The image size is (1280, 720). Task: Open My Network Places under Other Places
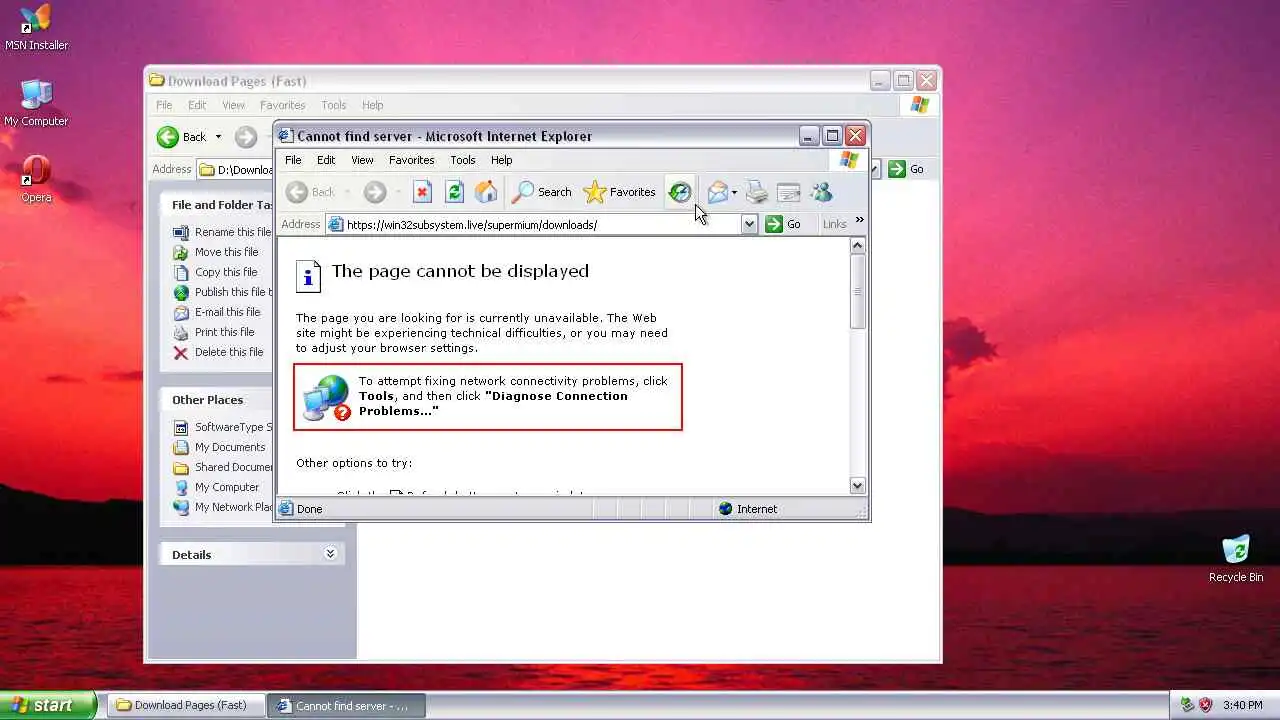point(222,507)
